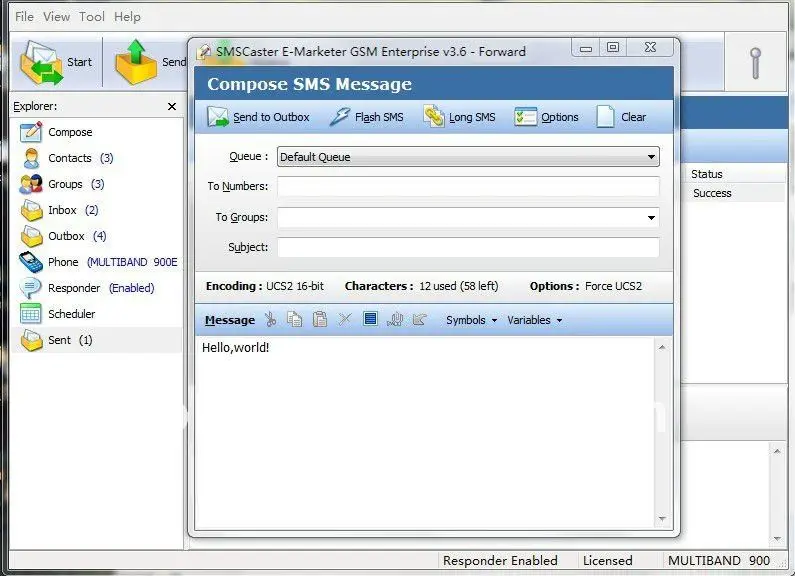Image resolution: width=795 pixels, height=576 pixels.
Task: Click the Flash SMS label
Action: pyautogui.click(x=379, y=117)
